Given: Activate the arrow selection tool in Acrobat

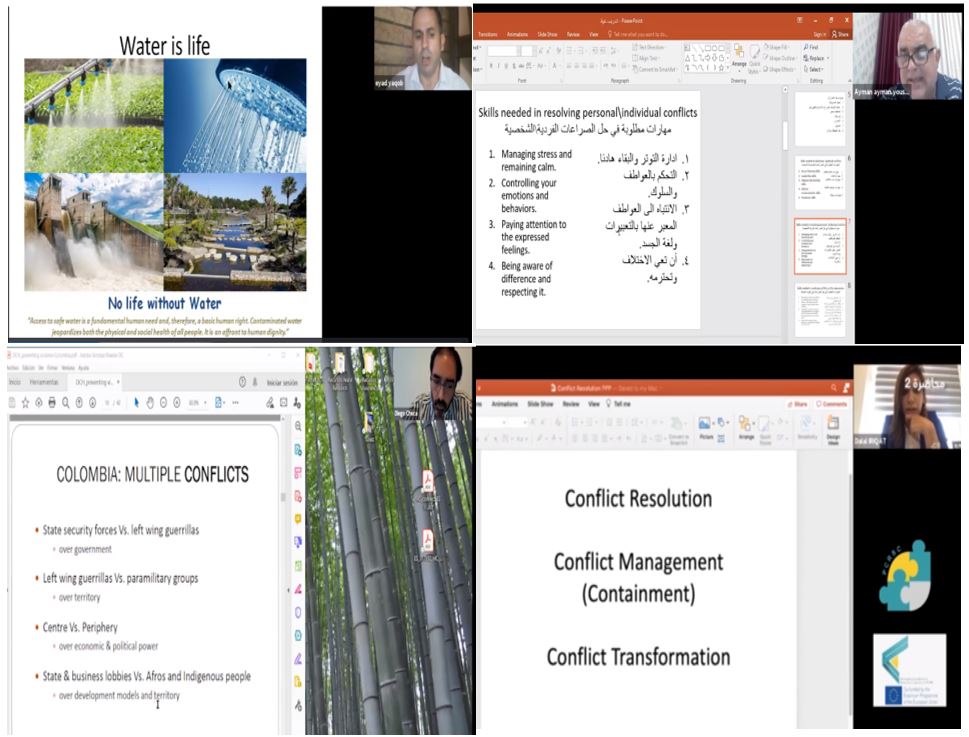Looking at the screenshot, I should 136,403.
